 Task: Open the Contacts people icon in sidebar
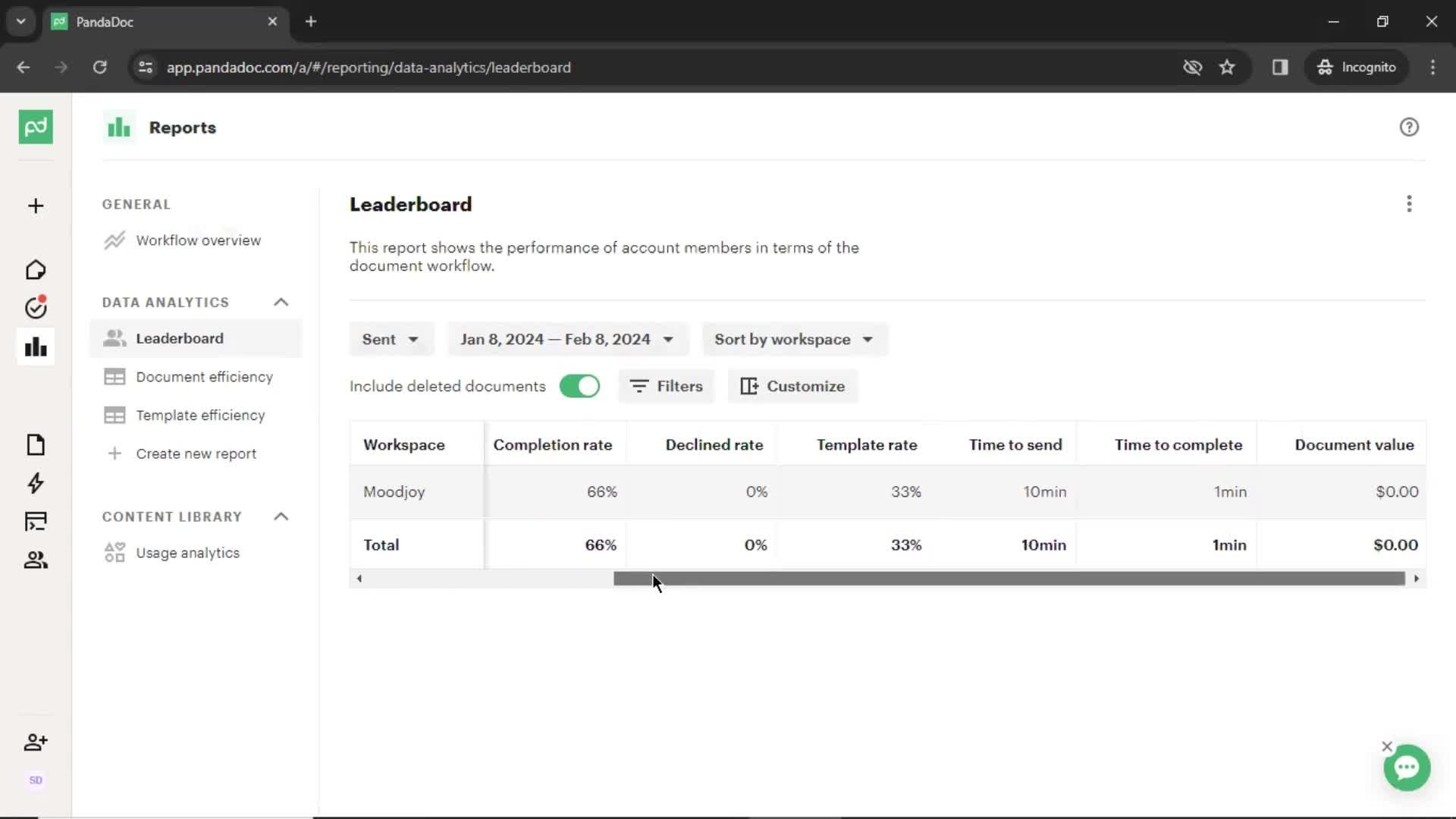click(36, 560)
